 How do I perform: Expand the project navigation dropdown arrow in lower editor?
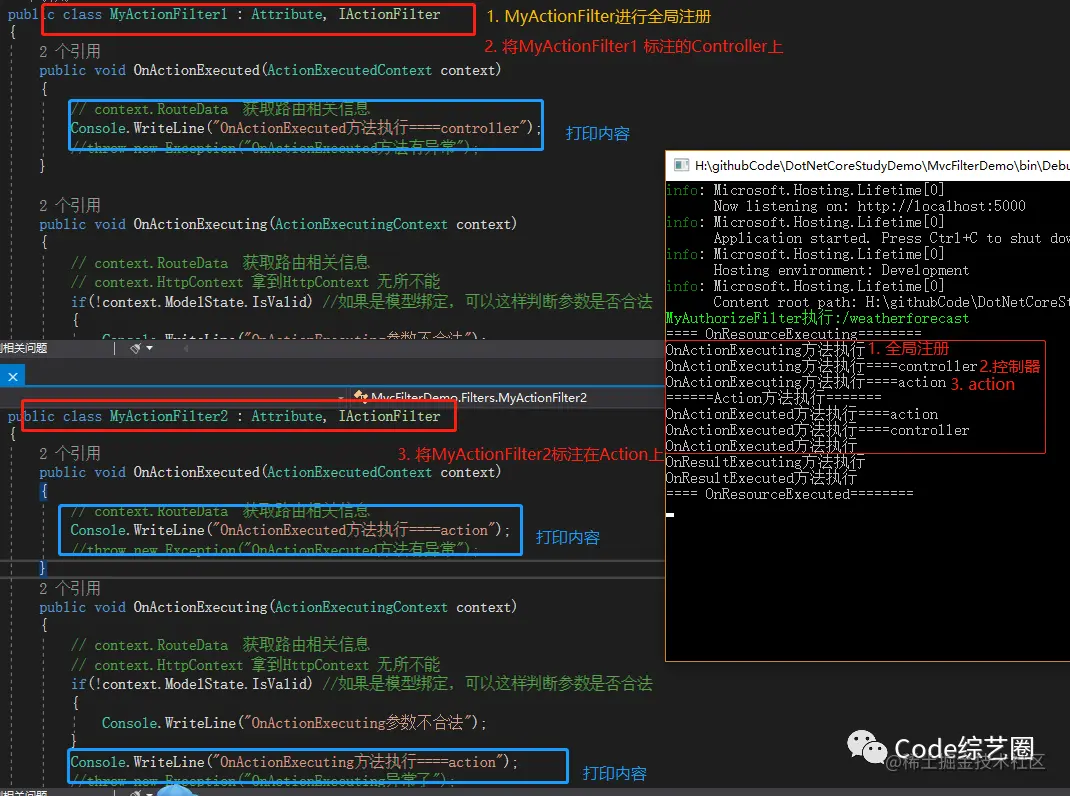341,397
